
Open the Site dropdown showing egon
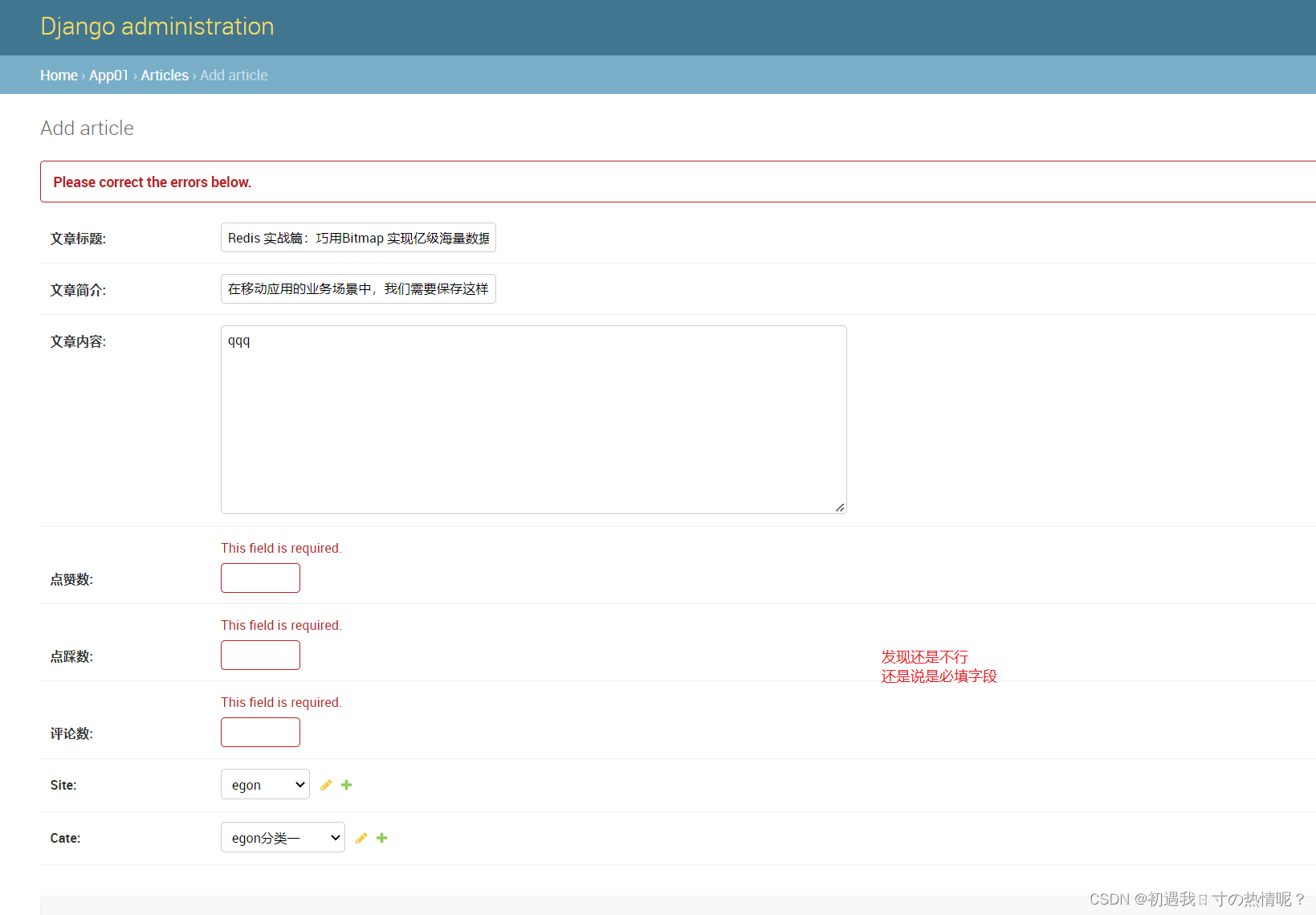click(265, 784)
